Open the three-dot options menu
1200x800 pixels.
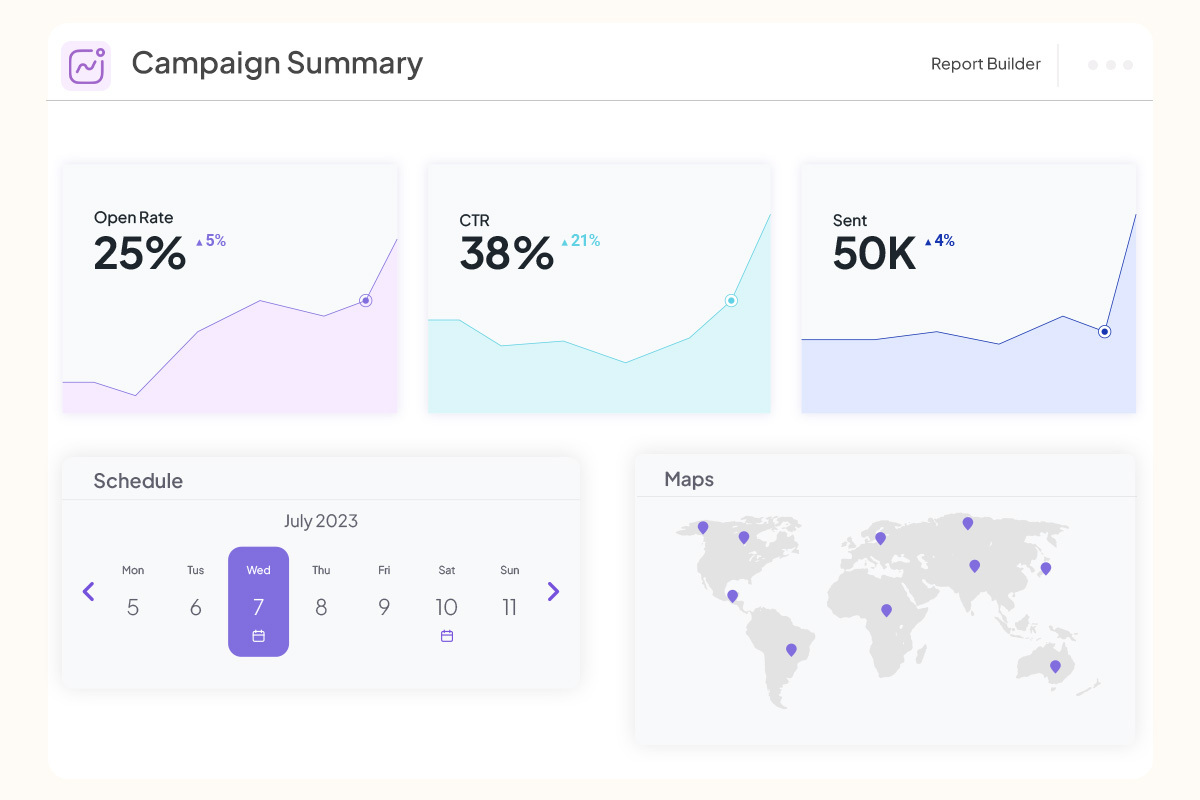1110,65
